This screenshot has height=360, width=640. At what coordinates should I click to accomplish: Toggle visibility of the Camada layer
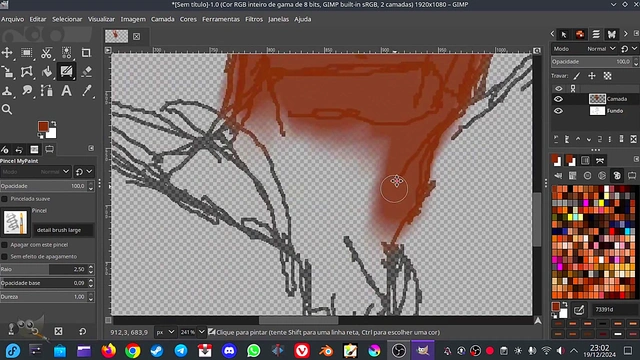(x=558, y=99)
